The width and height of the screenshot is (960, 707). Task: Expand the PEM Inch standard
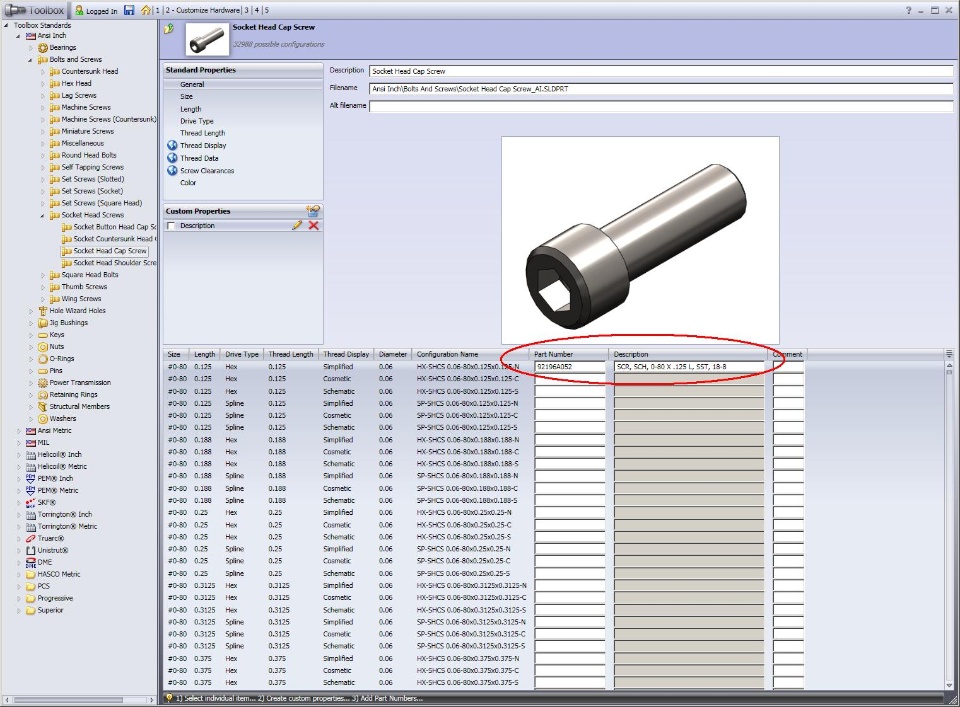pyautogui.click(x=18, y=478)
